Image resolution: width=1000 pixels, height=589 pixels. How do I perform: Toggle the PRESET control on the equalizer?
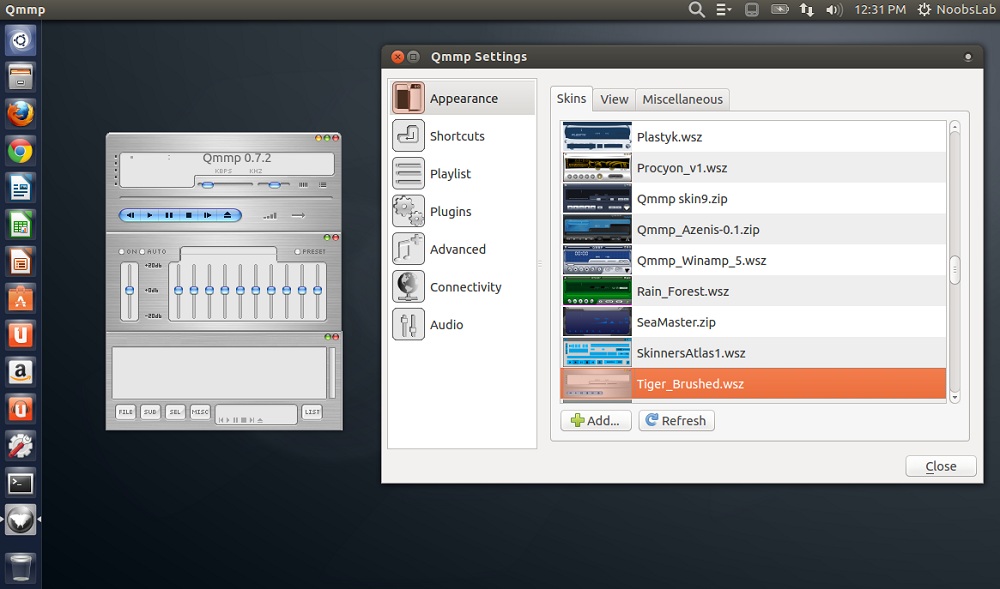click(x=297, y=251)
